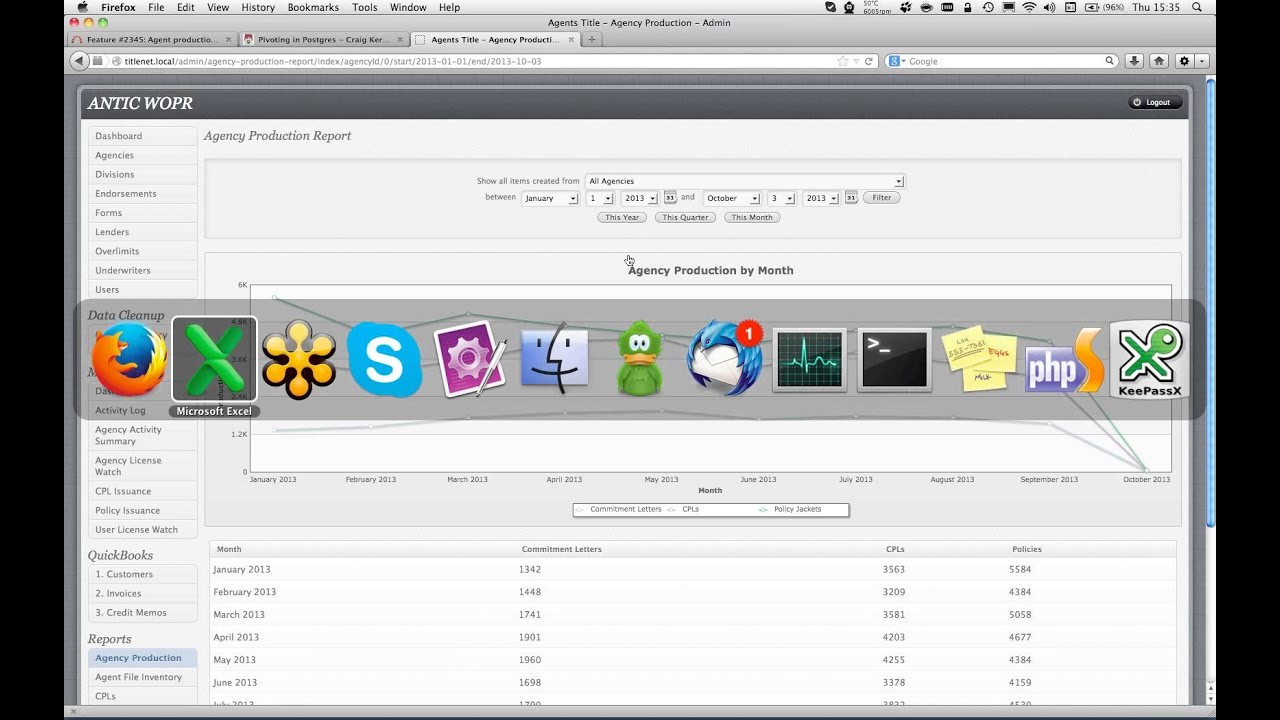Close the Pivoting in Postgres tab
Screen dimensions: 1280x720
pyautogui.click(x=400, y=40)
